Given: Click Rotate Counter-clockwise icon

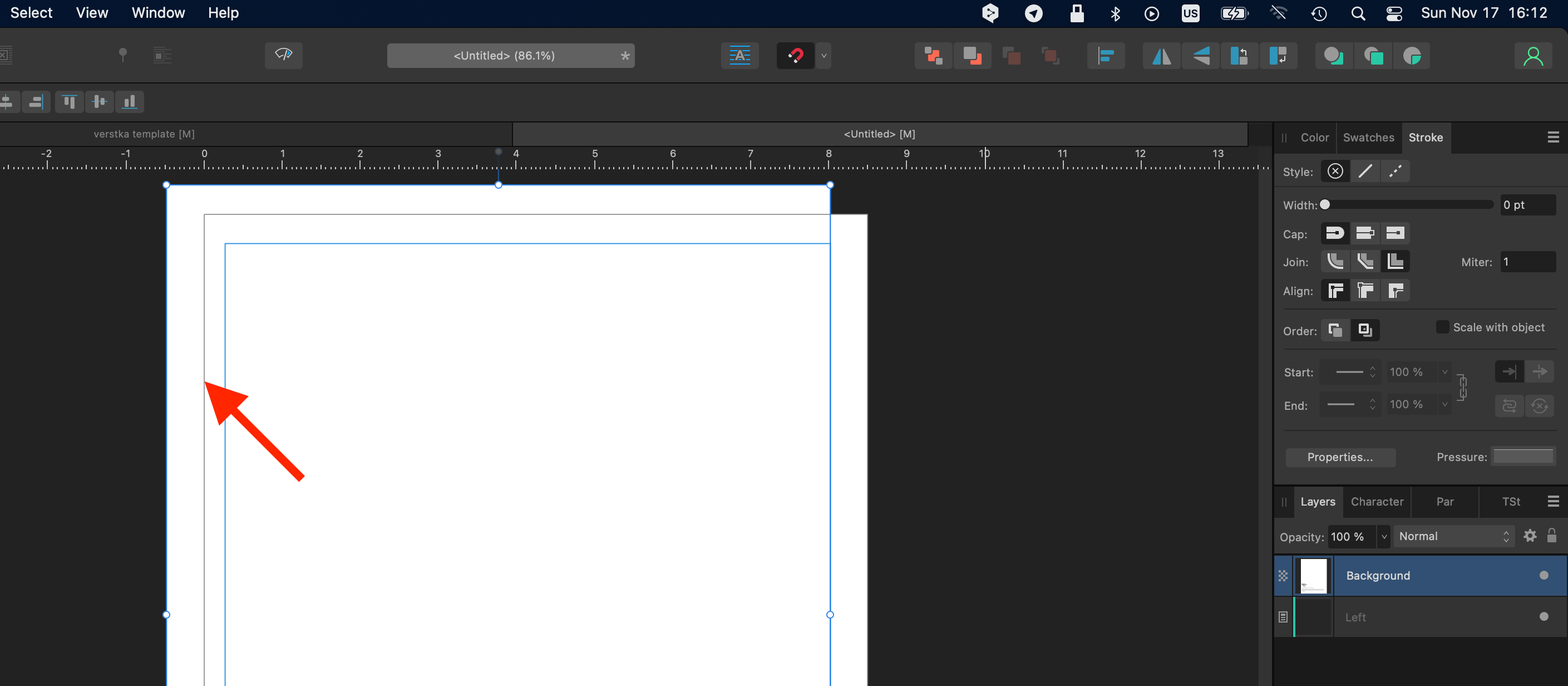Looking at the screenshot, I should [1239, 56].
